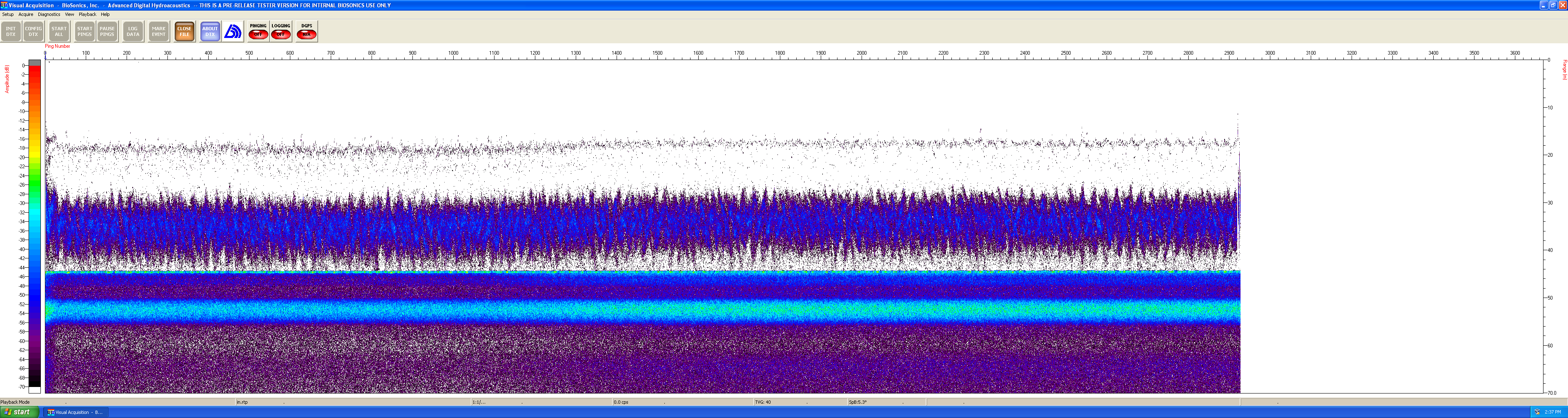Click the DGPS N/A status indicator
This screenshot has width=1568, height=418.
(306, 32)
